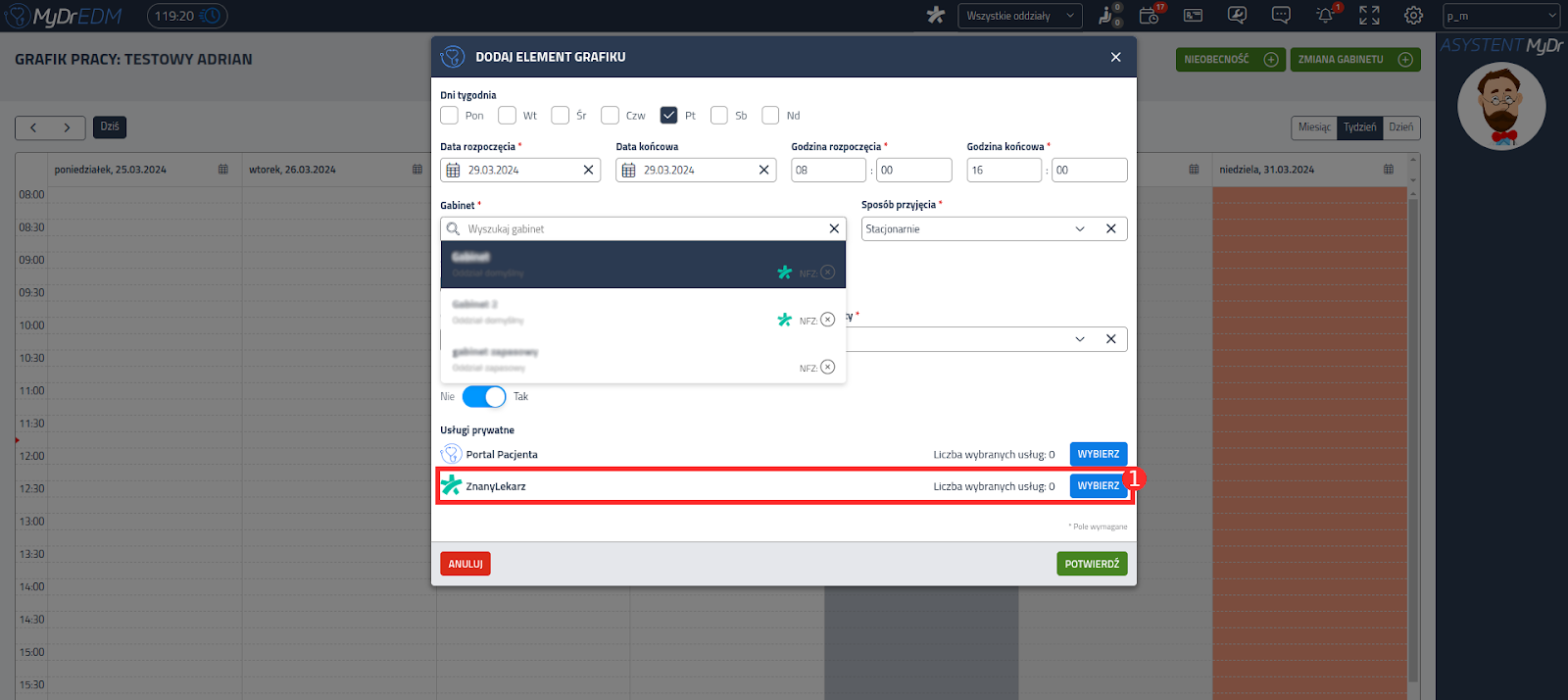Expand the dropdown below Sposób przyjęcia
1568x700 pixels.
[x=1080, y=339]
